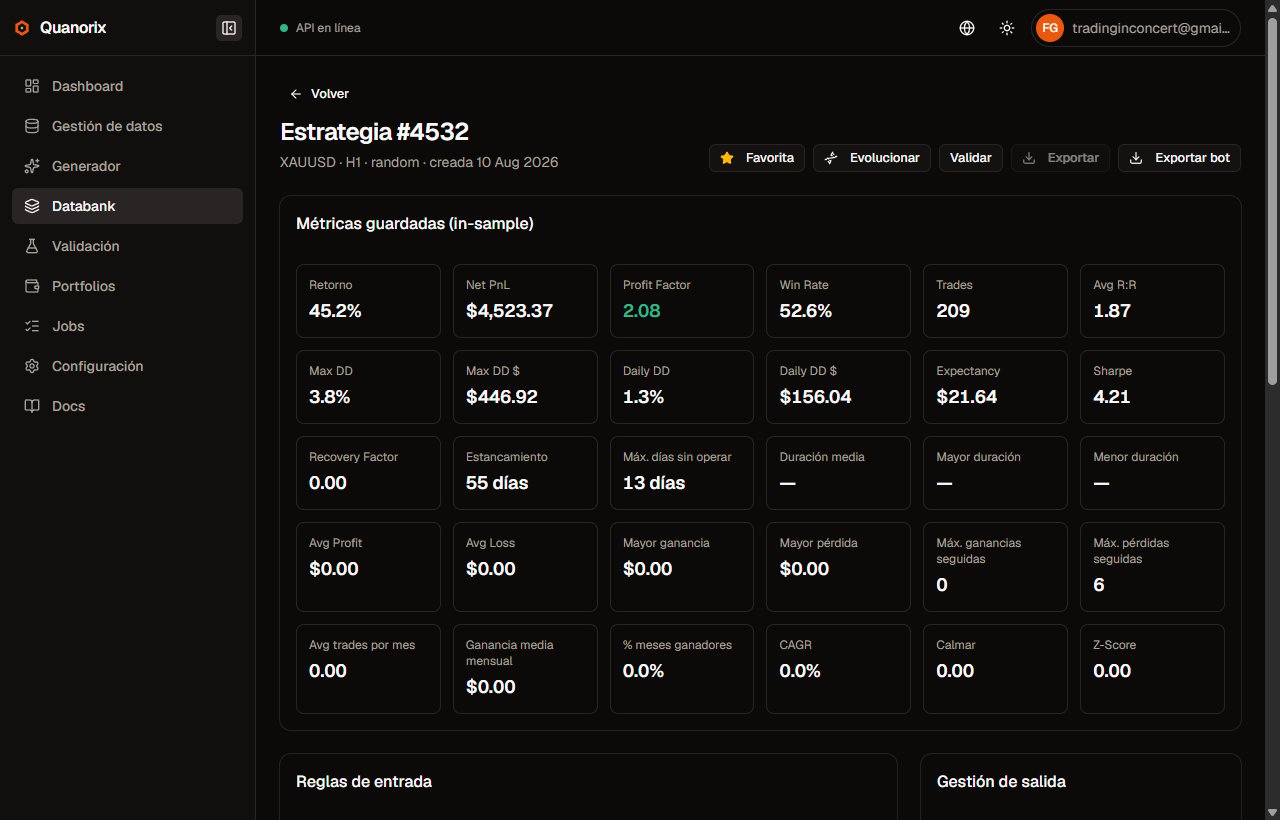Open the Validación section
The height and width of the screenshot is (820, 1280).
click(x=127, y=246)
